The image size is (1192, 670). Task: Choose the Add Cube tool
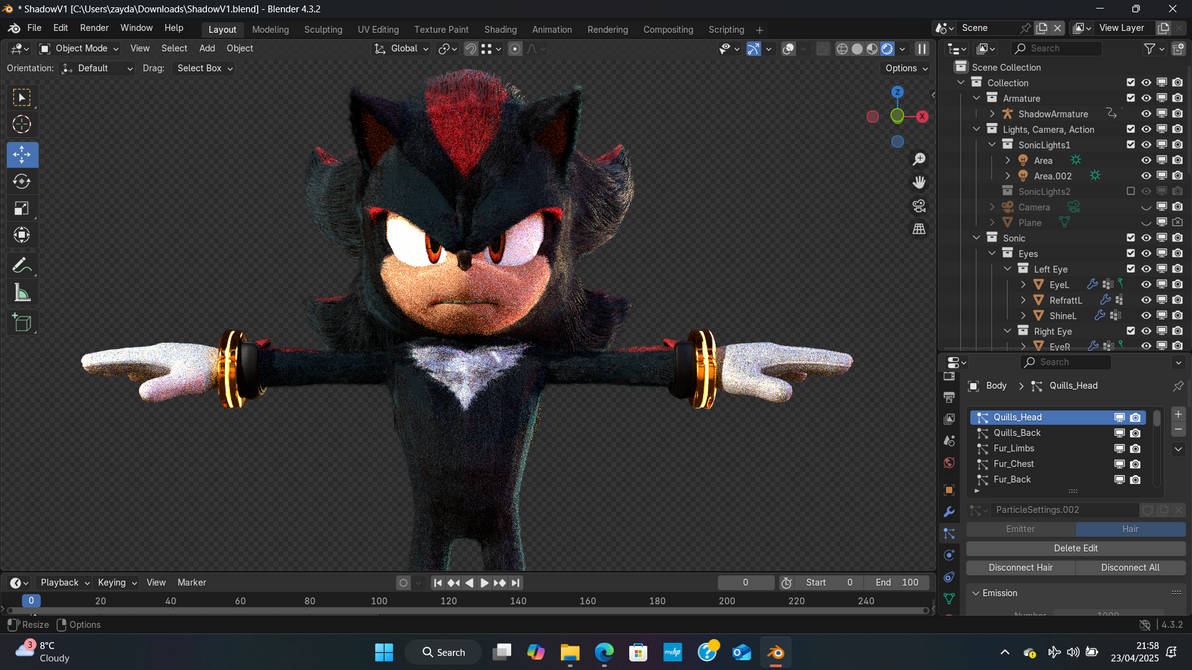click(x=22, y=322)
